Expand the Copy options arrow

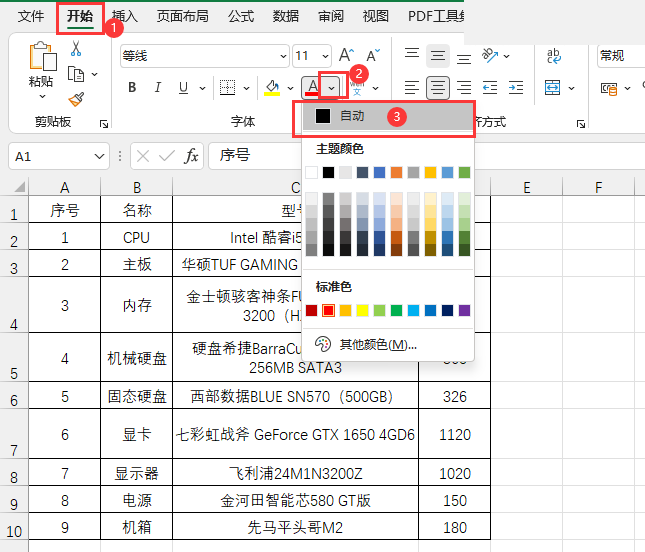pyautogui.click(x=95, y=74)
